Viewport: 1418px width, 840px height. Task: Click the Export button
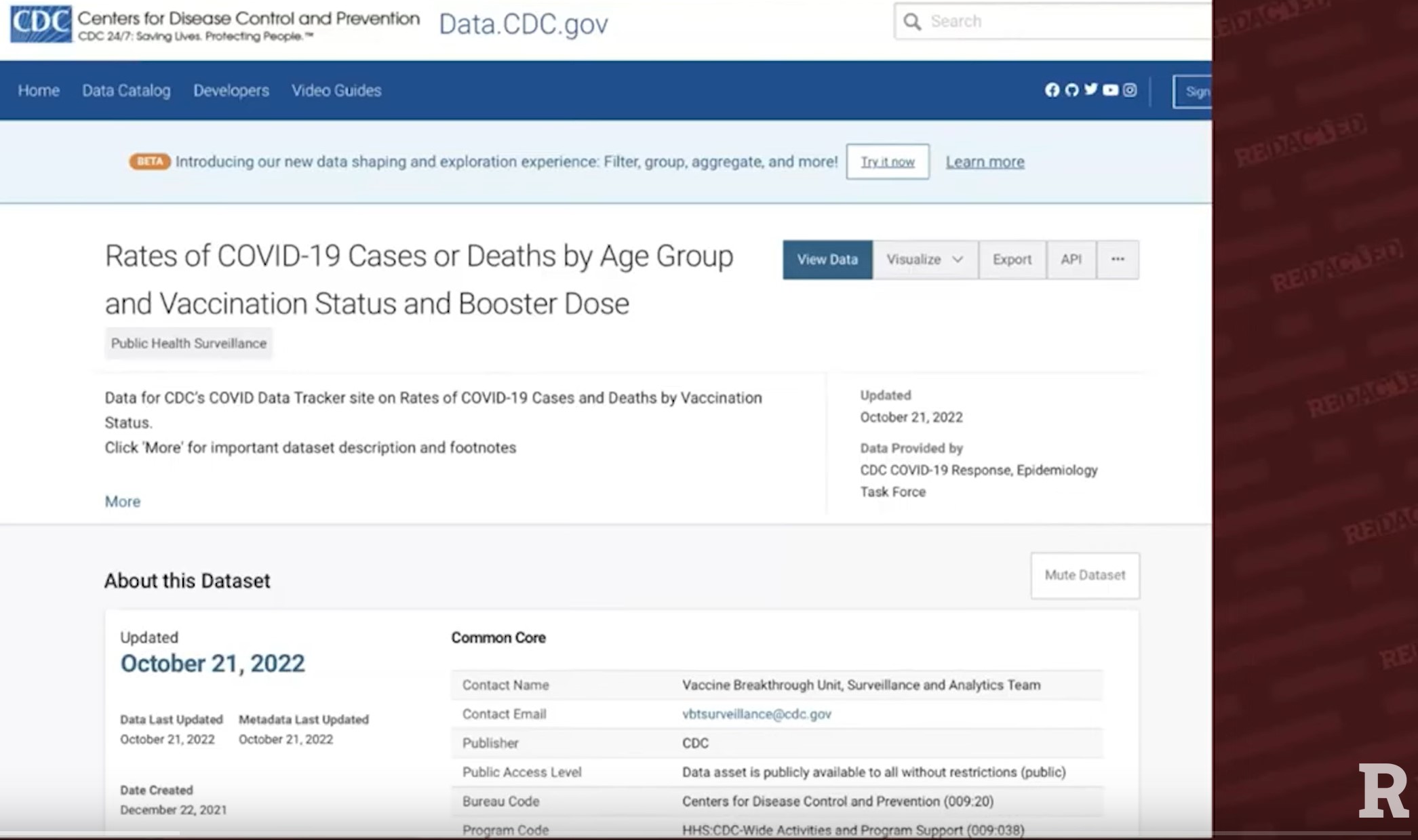[1012, 260]
